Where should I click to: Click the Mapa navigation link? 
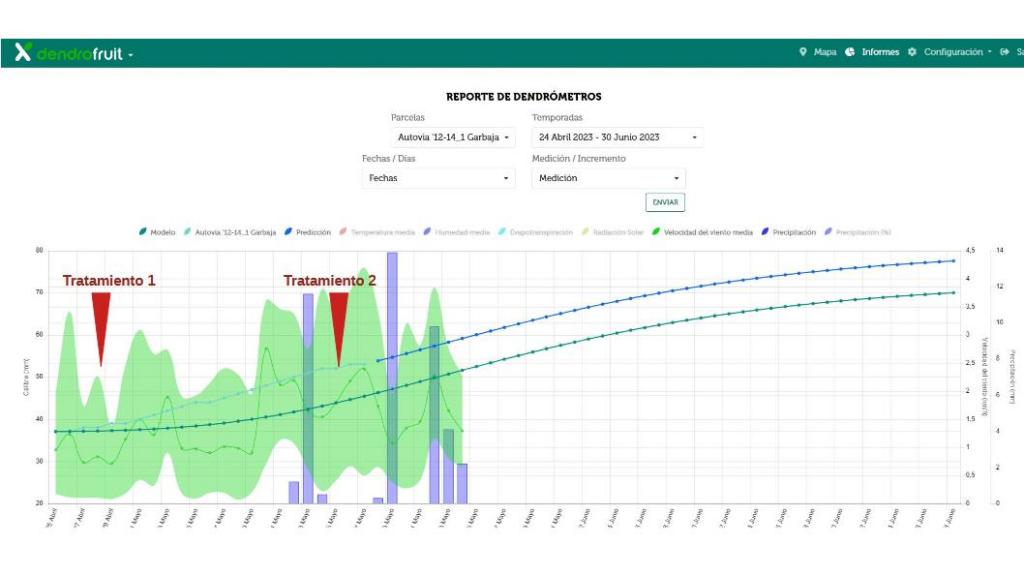tap(823, 51)
